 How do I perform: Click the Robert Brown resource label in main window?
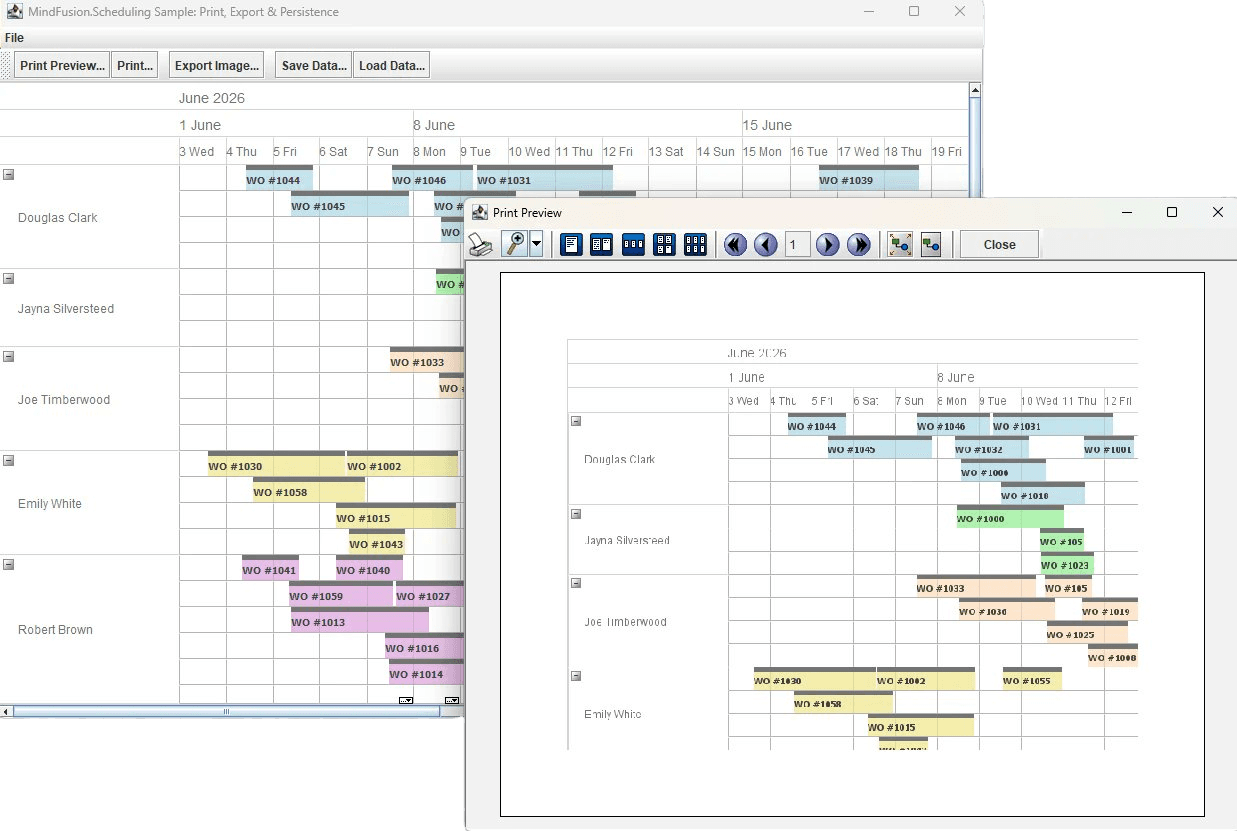[x=55, y=629]
